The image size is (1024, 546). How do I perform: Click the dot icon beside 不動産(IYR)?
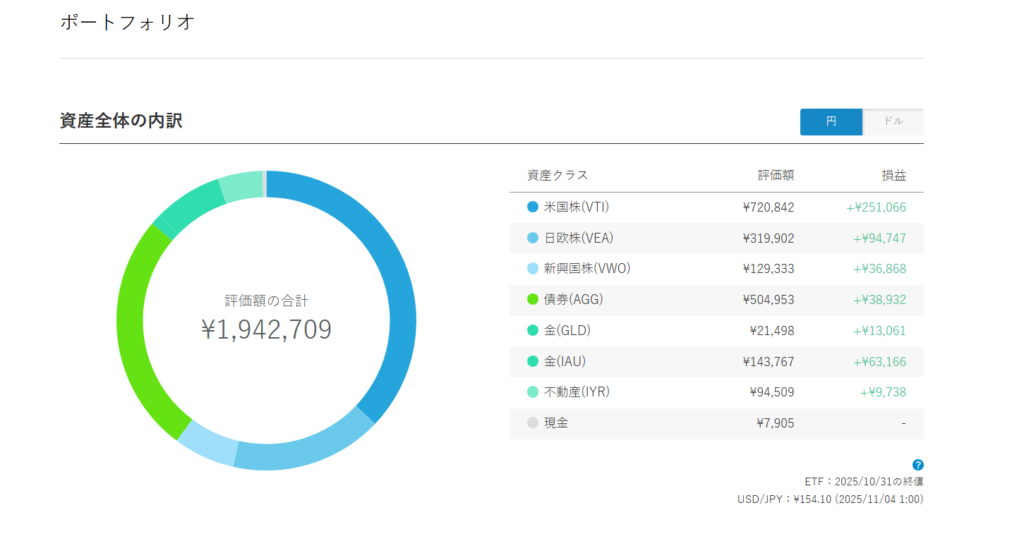tap(532, 392)
